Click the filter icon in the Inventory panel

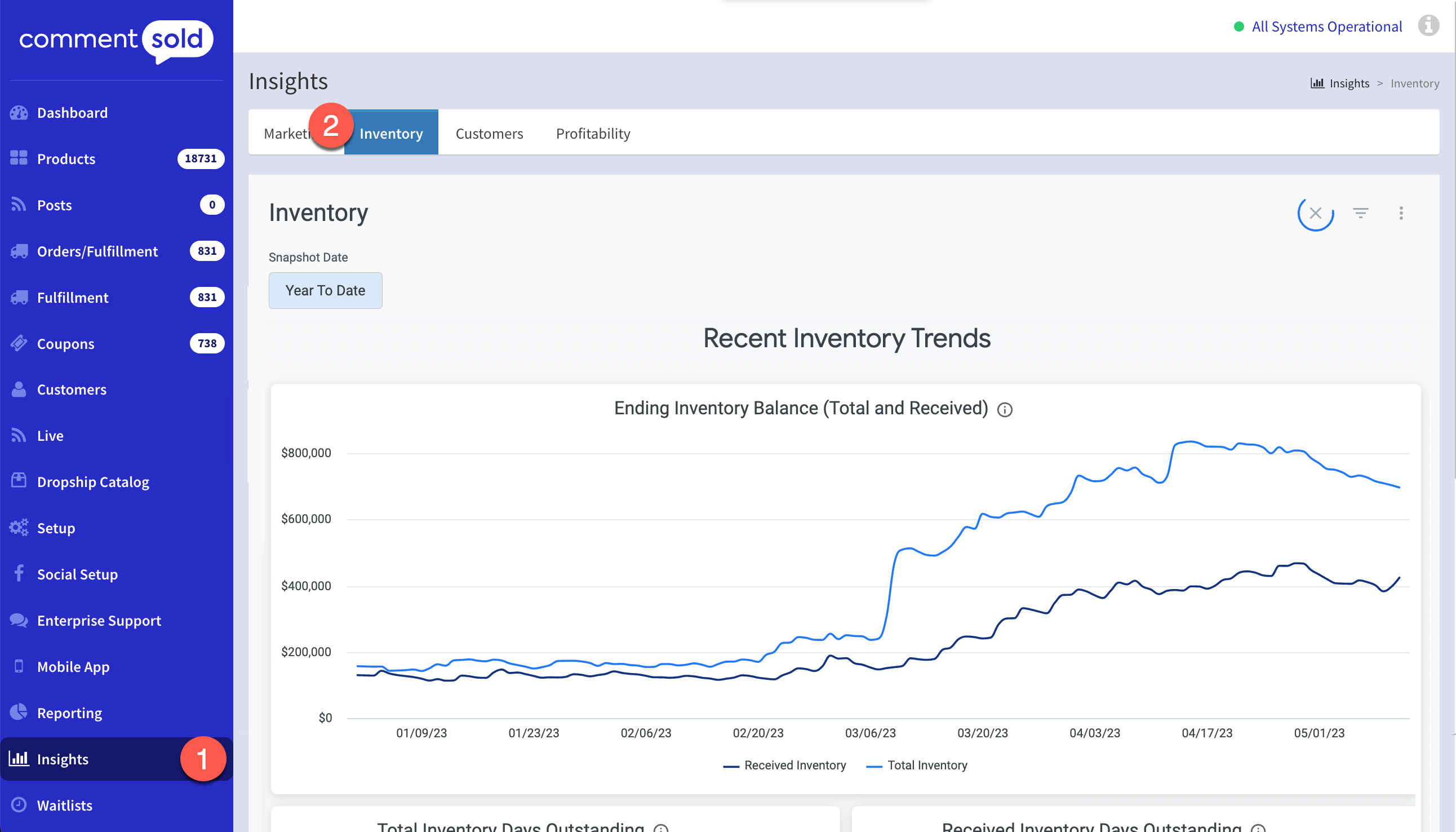1360,213
